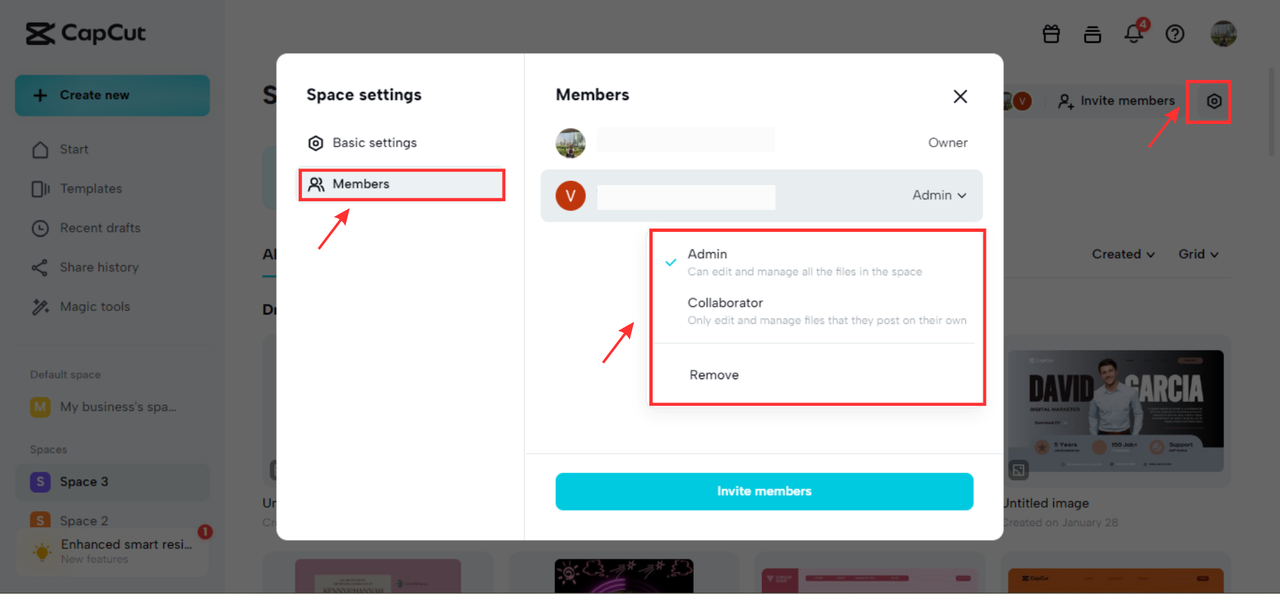Click the gift box icon in header
The image size is (1280, 595).
coord(1051,34)
